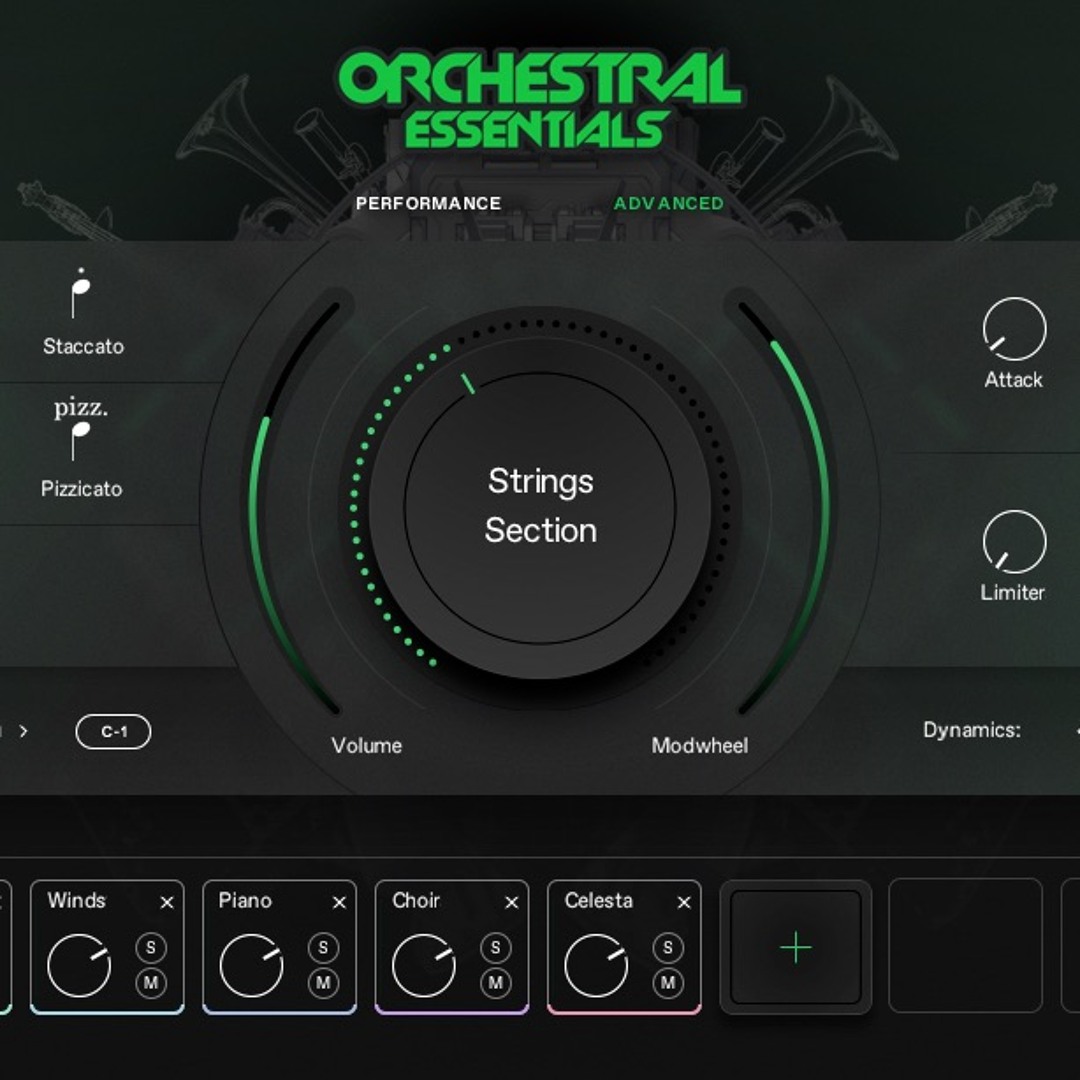The height and width of the screenshot is (1080, 1080).
Task: Click the Celesta instrument volume knob
Action: (x=596, y=963)
